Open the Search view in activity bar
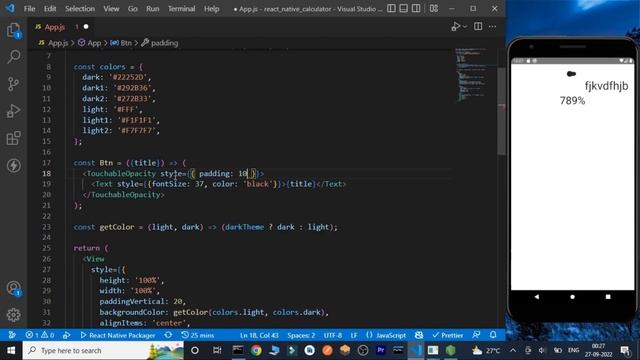Screen dimensions: 640x360 (13, 57)
